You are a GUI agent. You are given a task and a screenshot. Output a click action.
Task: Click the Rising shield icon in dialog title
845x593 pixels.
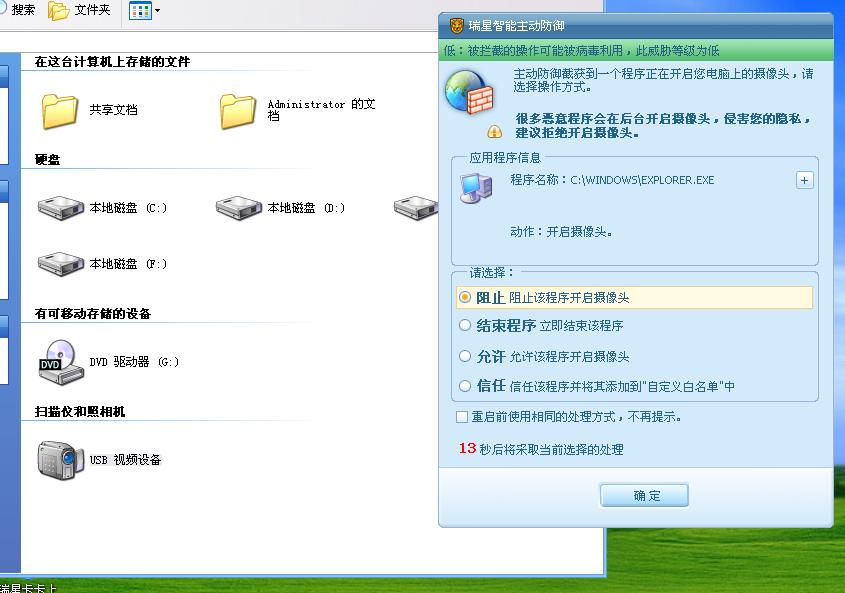(457, 25)
